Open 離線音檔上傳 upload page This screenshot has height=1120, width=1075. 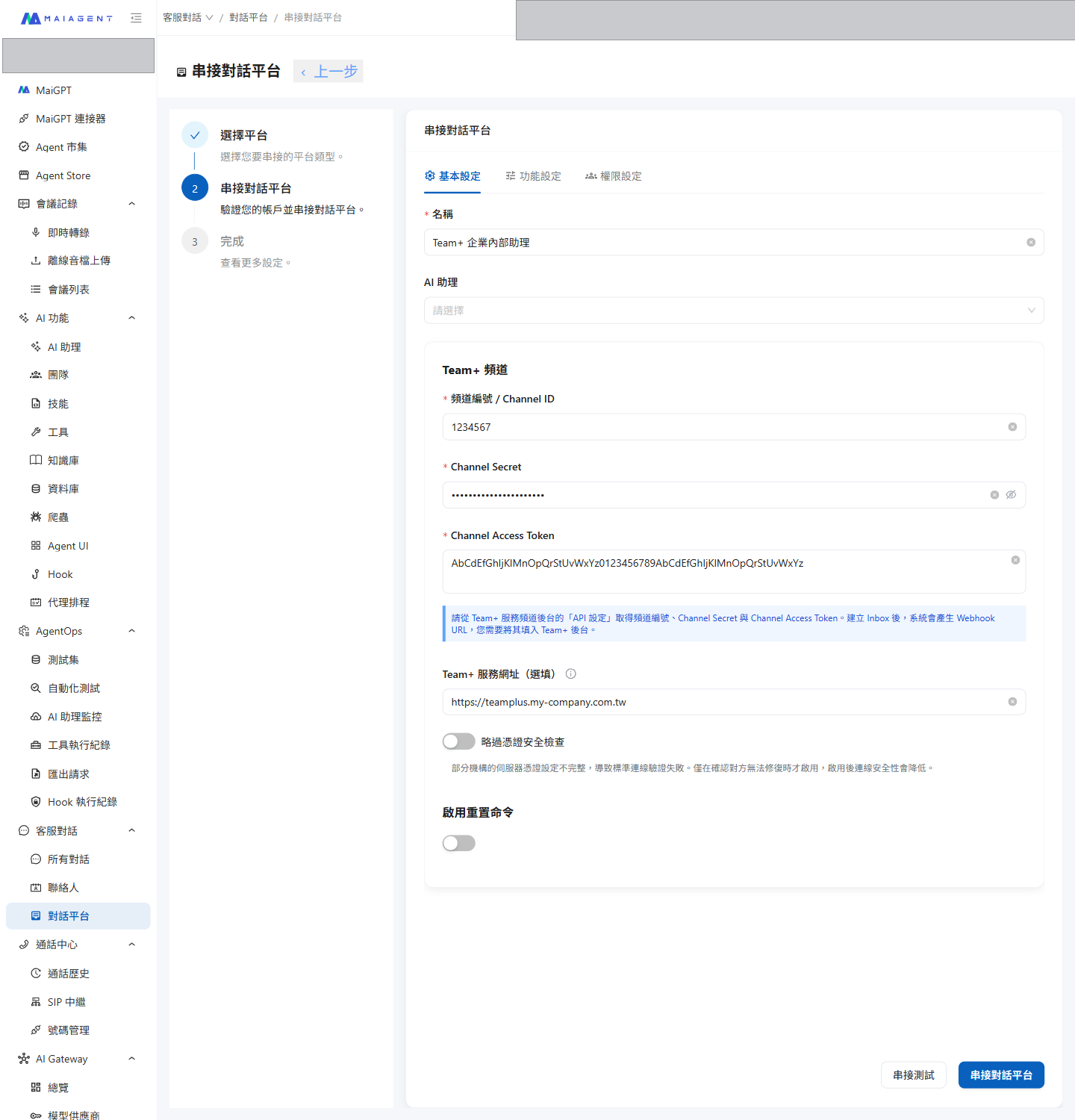click(x=78, y=261)
